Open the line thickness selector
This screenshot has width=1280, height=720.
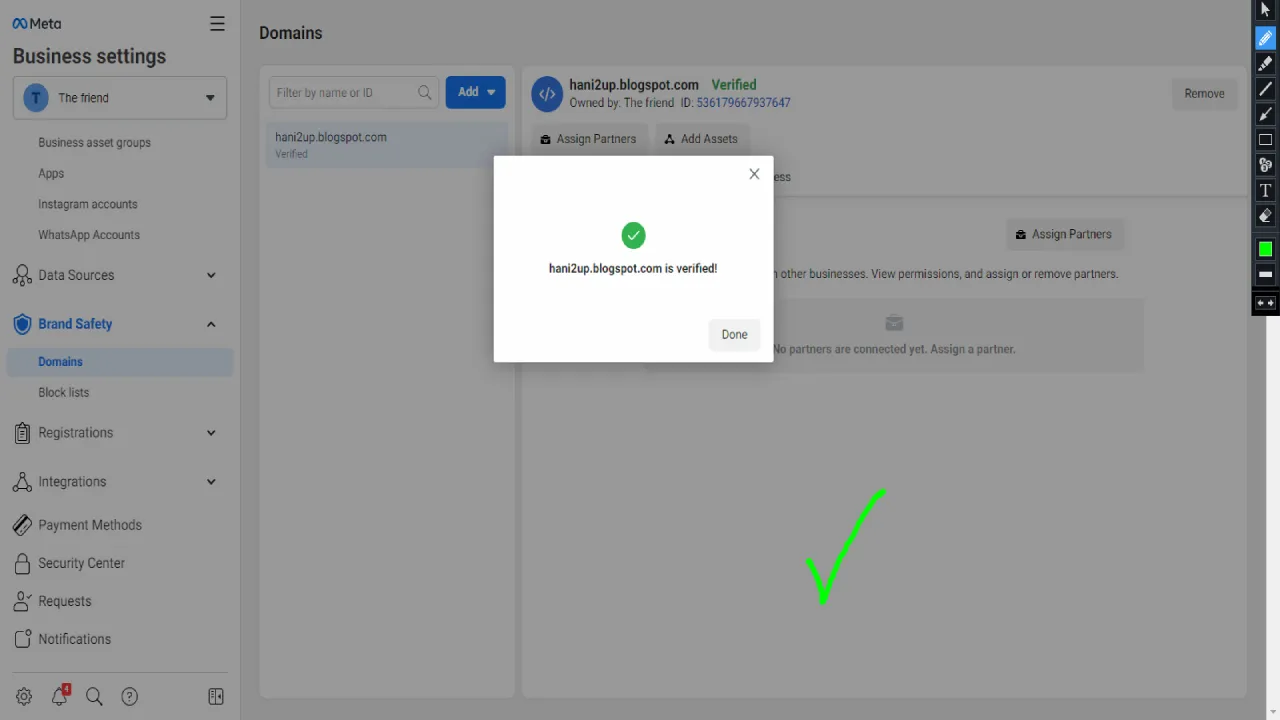pyautogui.click(x=1265, y=274)
